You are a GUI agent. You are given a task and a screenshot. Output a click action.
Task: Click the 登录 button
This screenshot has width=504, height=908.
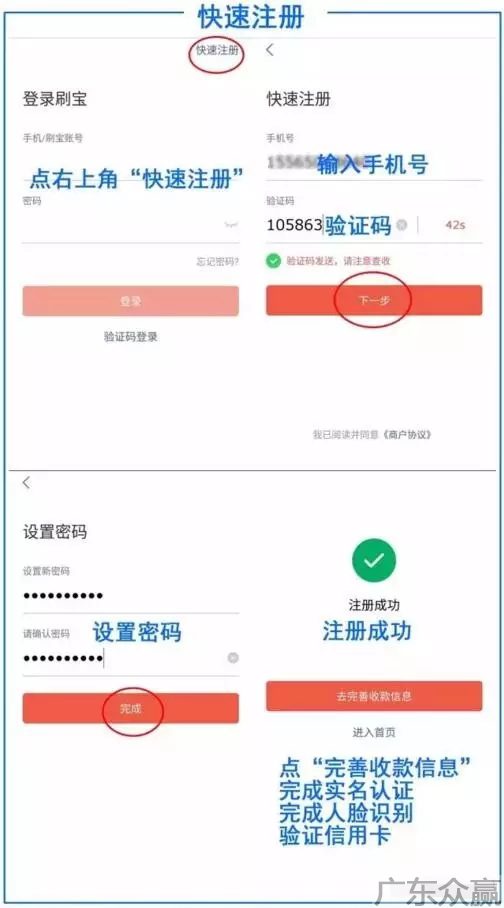click(130, 301)
